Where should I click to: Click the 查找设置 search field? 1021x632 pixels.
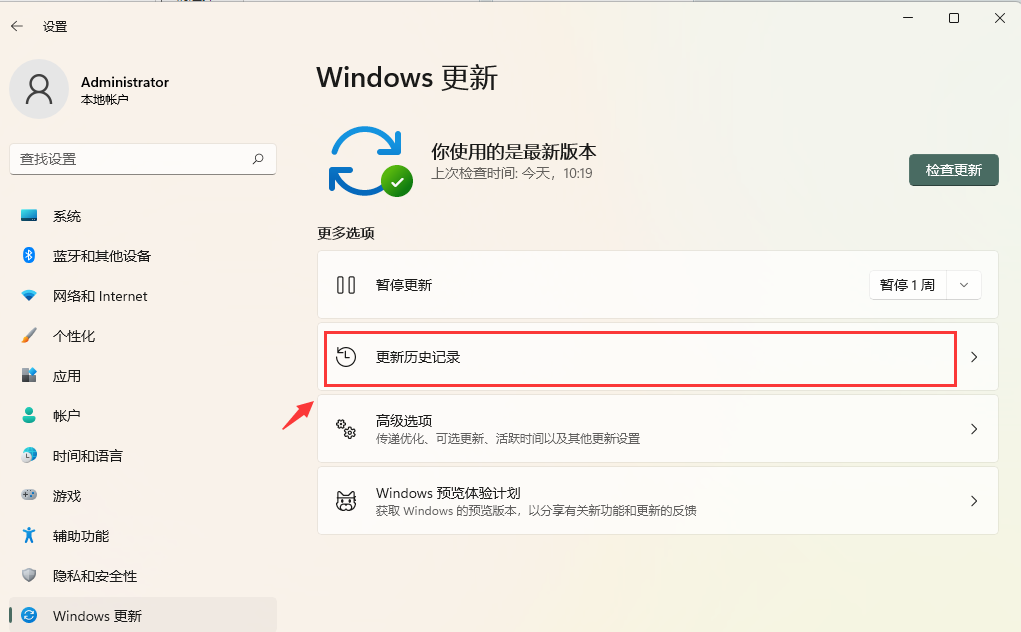142,159
